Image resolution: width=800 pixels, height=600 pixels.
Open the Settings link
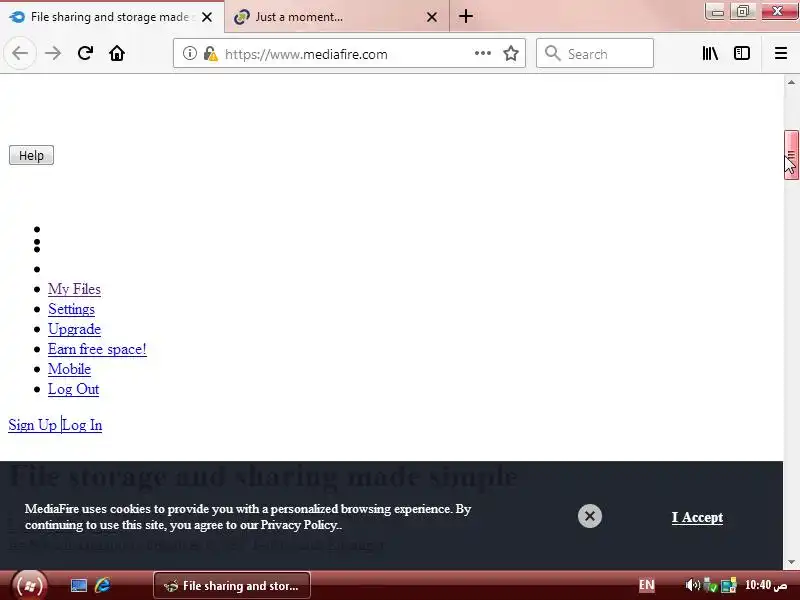(x=71, y=309)
